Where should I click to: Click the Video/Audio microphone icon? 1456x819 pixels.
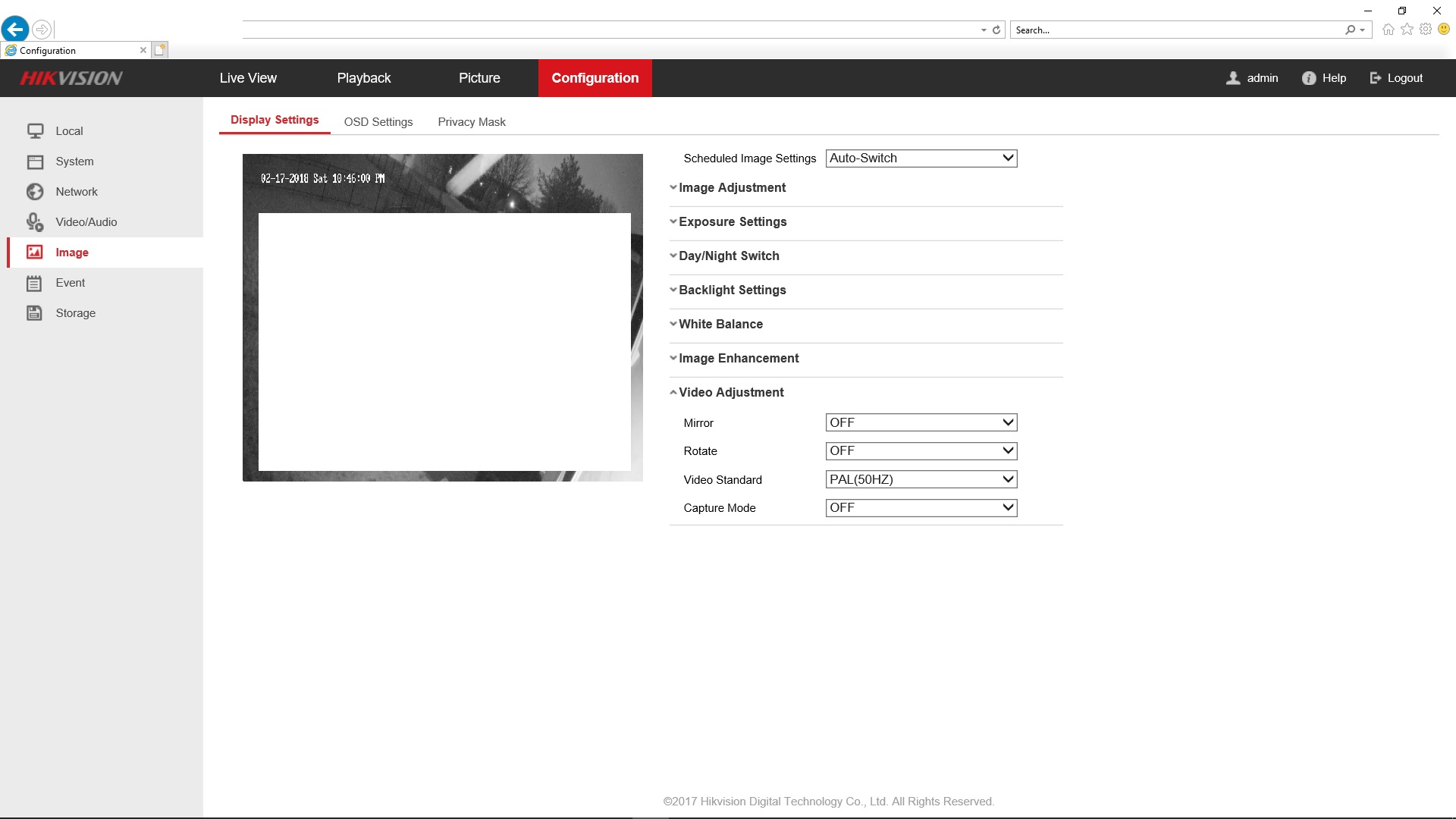[x=35, y=222]
